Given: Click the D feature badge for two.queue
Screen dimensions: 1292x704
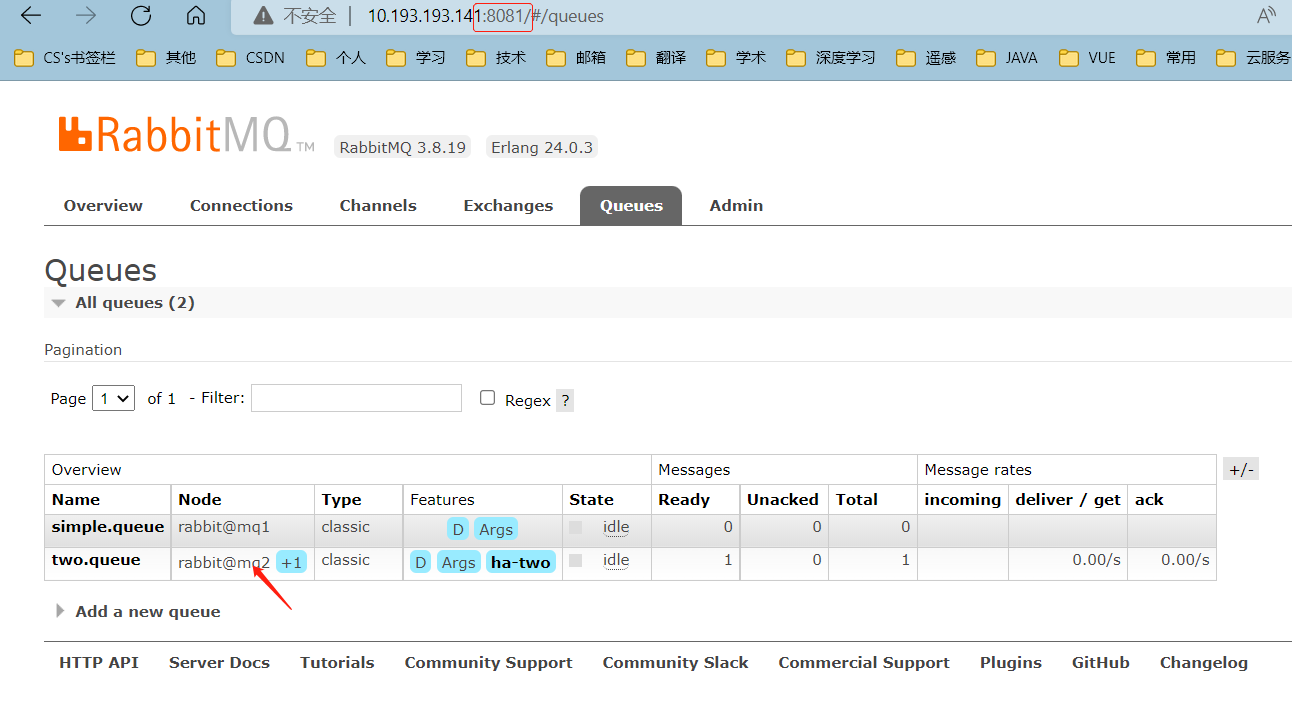Looking at the screenshot, I should [421, 562].
